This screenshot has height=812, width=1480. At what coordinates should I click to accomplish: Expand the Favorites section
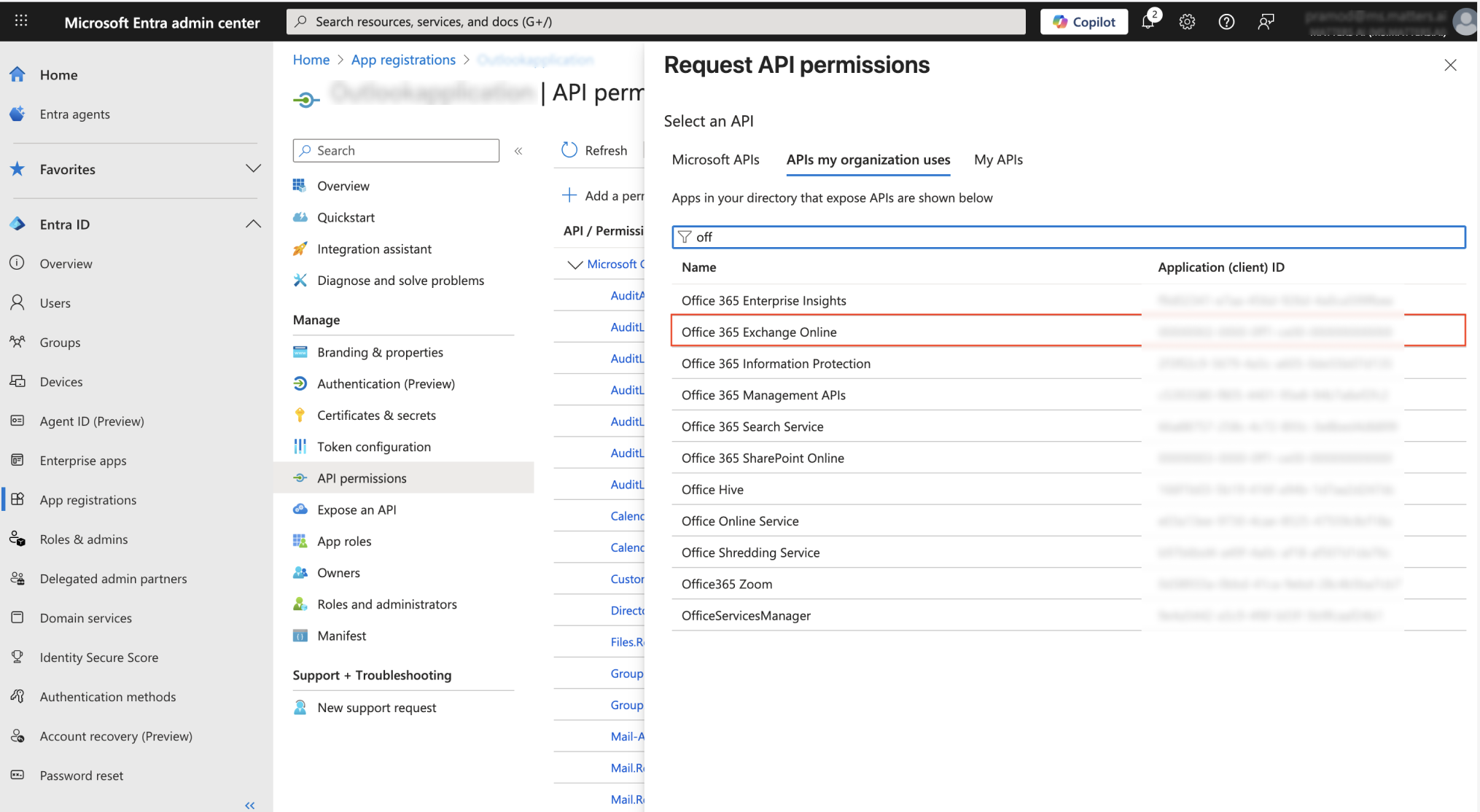point(253,169)
